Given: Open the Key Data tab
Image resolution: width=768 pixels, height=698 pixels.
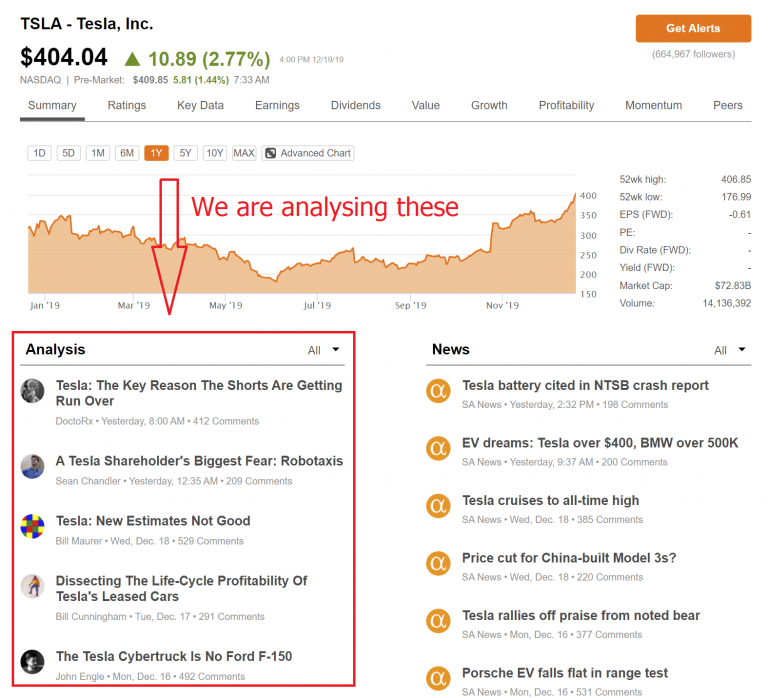Looking at the screenshot, I should tap(200, 105).
